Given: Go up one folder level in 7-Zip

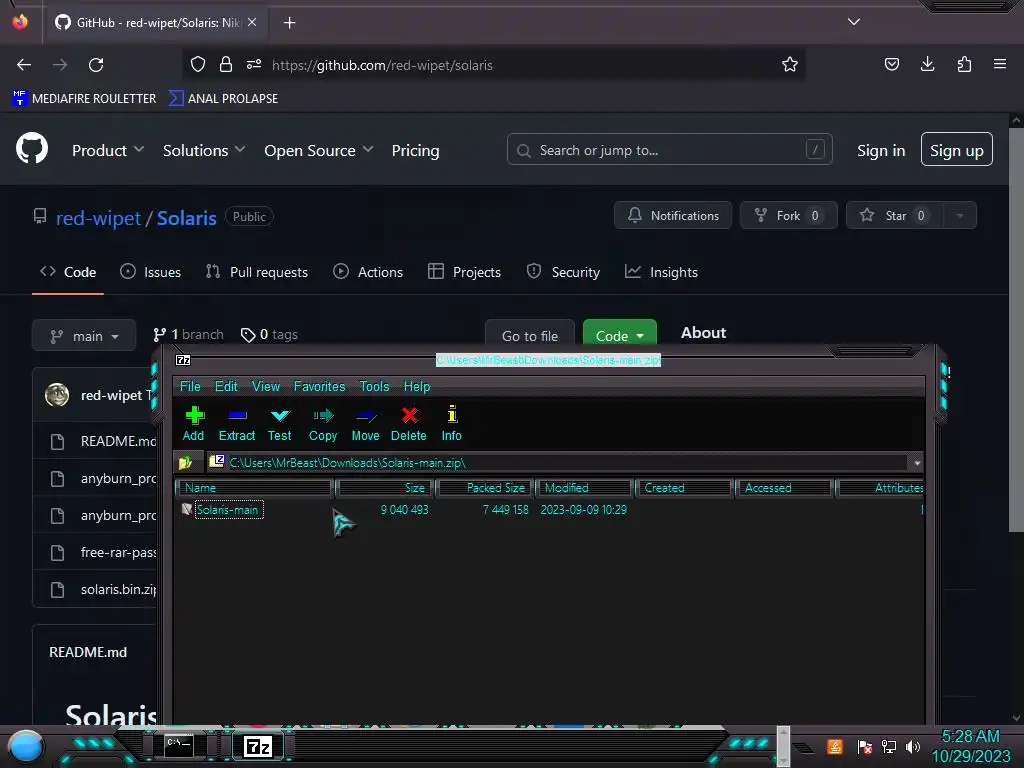Looking at the screenshot, I should click(x=185, y=463).
